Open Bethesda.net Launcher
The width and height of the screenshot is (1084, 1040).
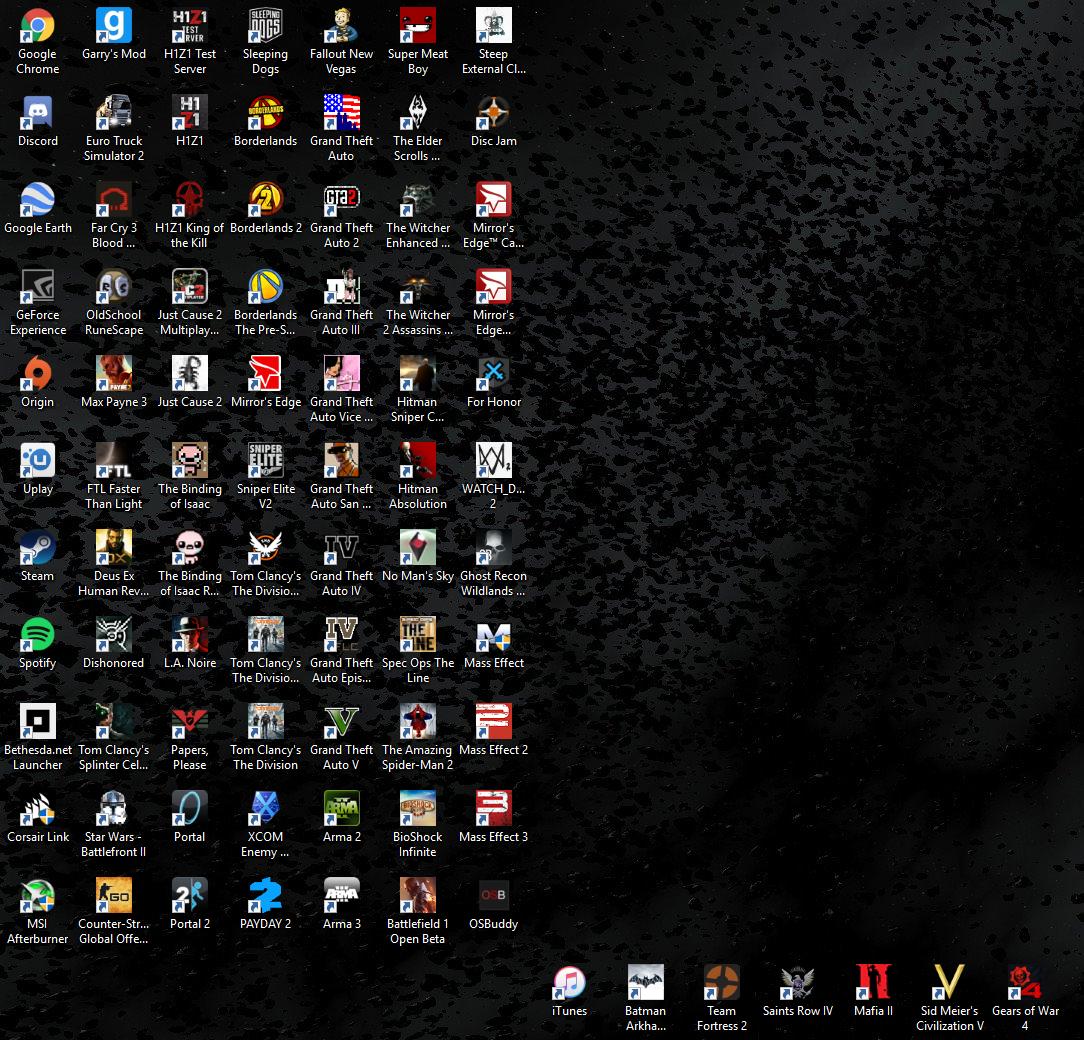click(x=37, y=720)
